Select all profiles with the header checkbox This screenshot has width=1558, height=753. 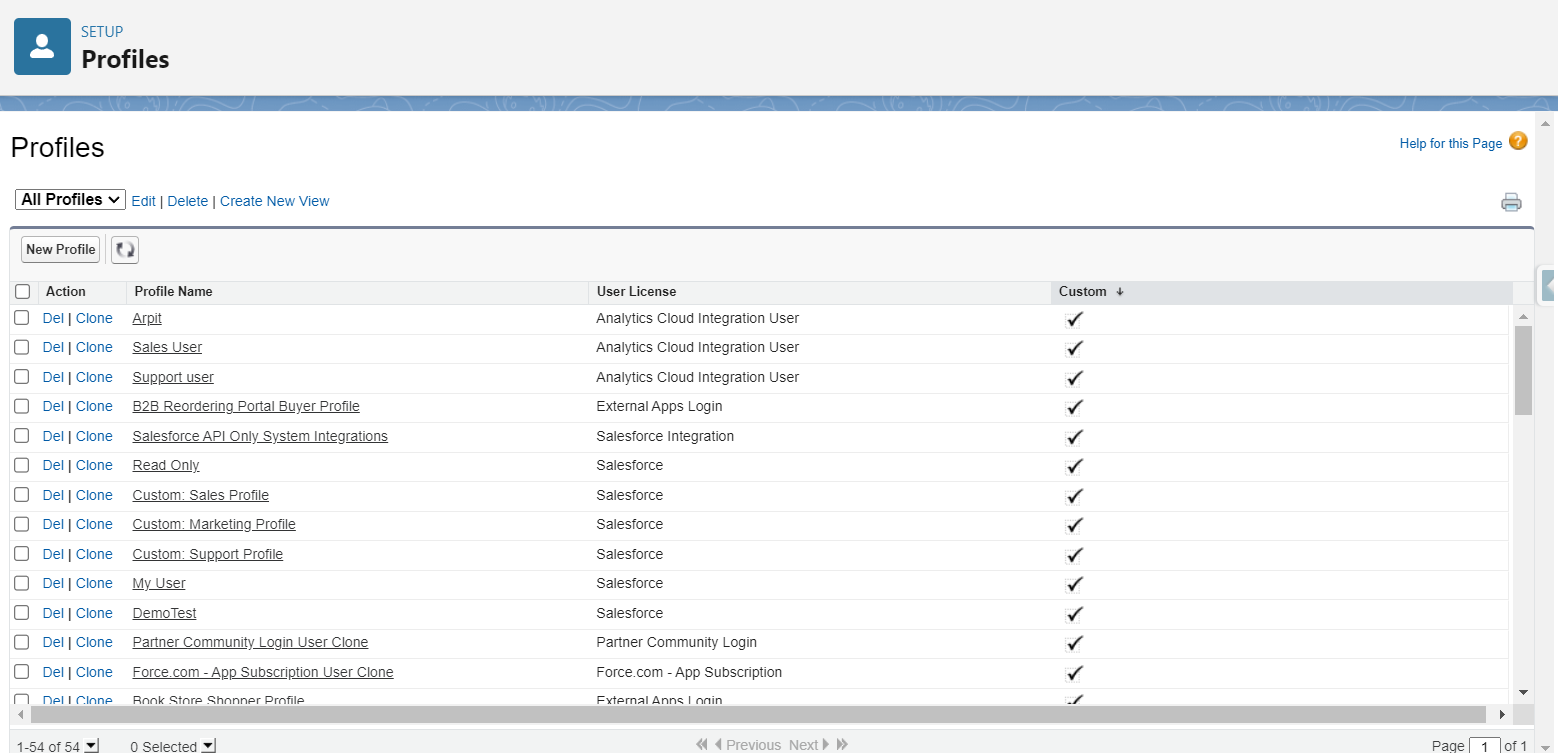pyautogui.click(x=23, y=291)
